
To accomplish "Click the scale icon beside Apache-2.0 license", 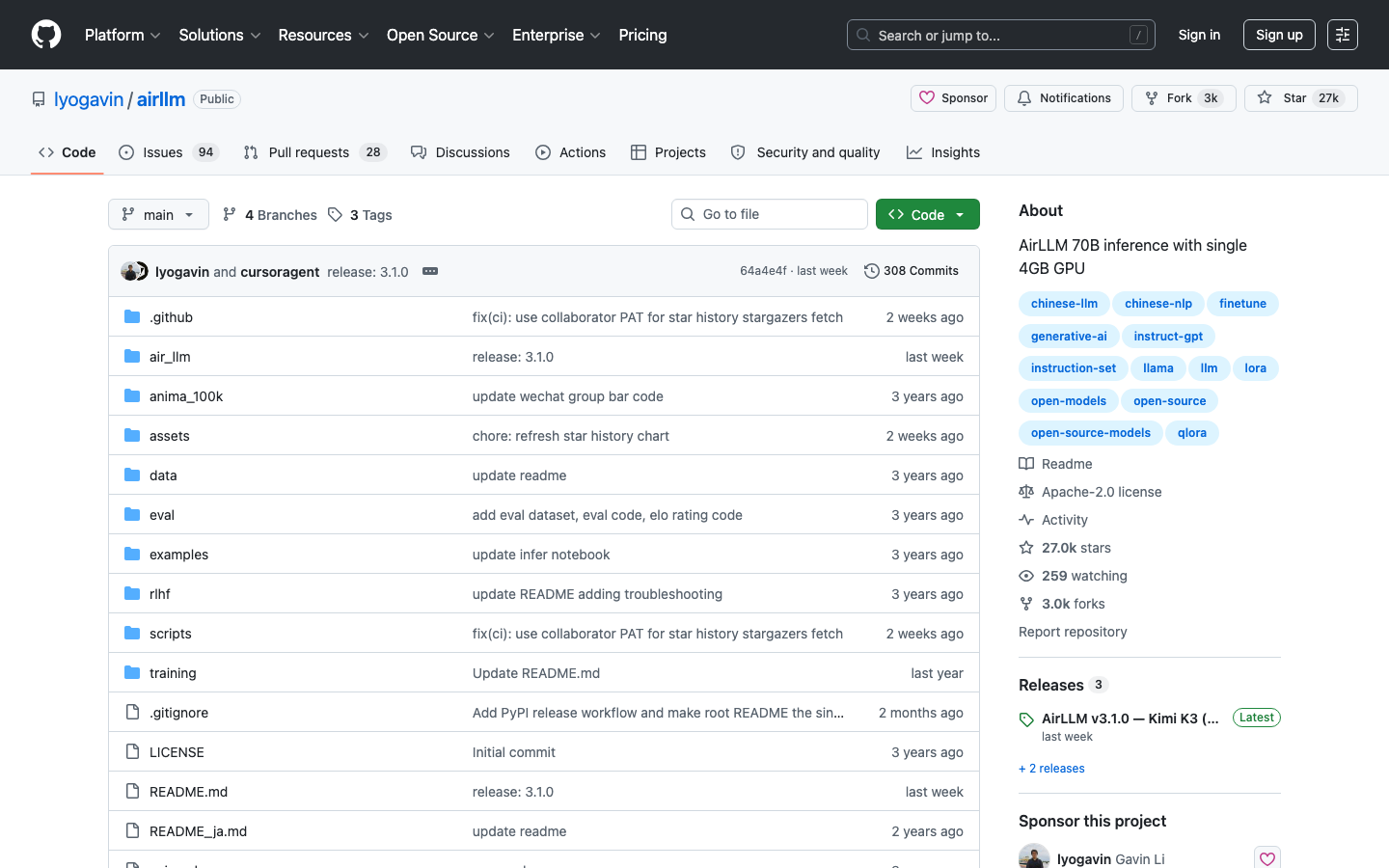I will pos(1026,492).
